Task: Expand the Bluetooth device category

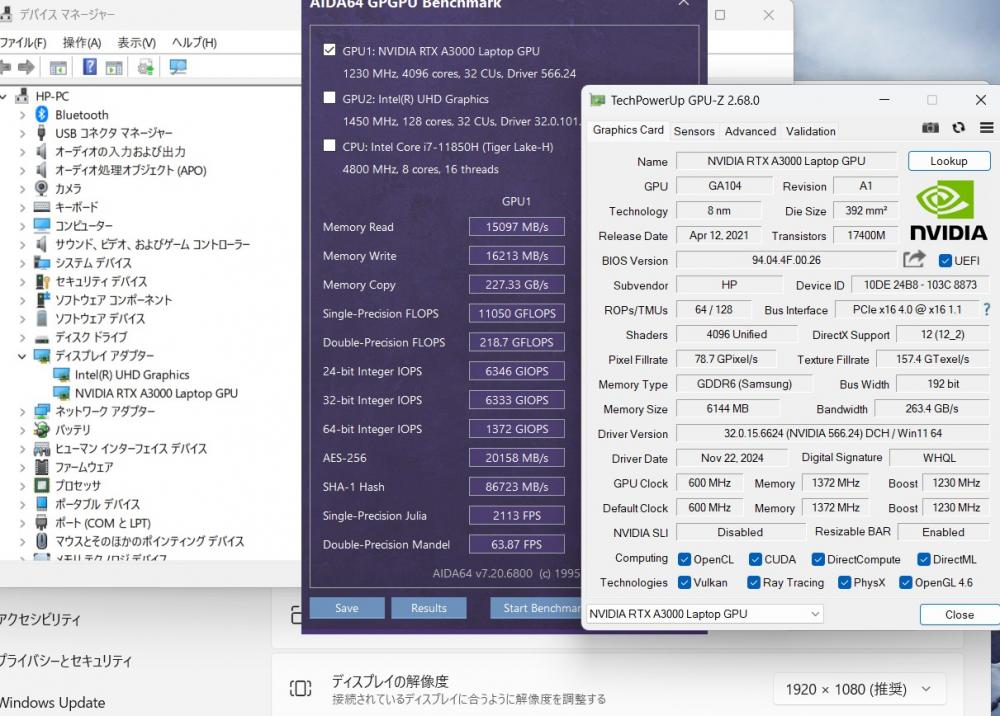Action: (x=22, y=115)
